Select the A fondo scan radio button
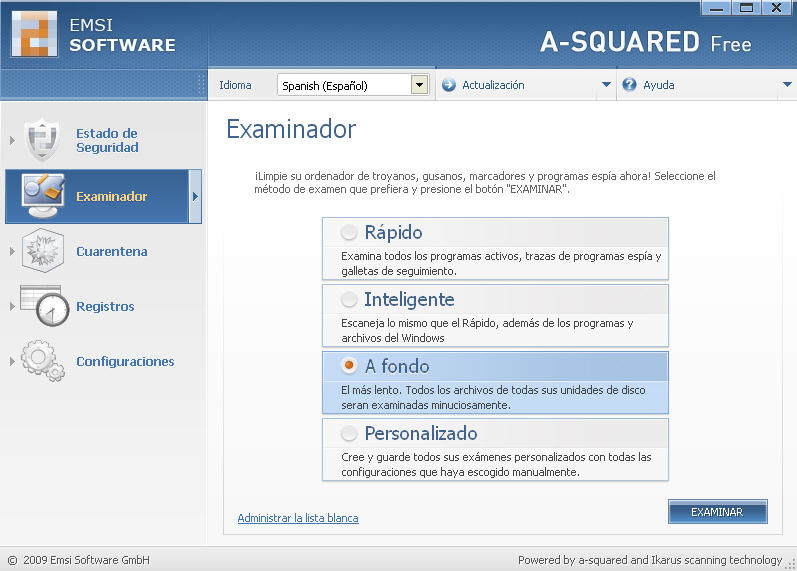 [x=349, y=366]
